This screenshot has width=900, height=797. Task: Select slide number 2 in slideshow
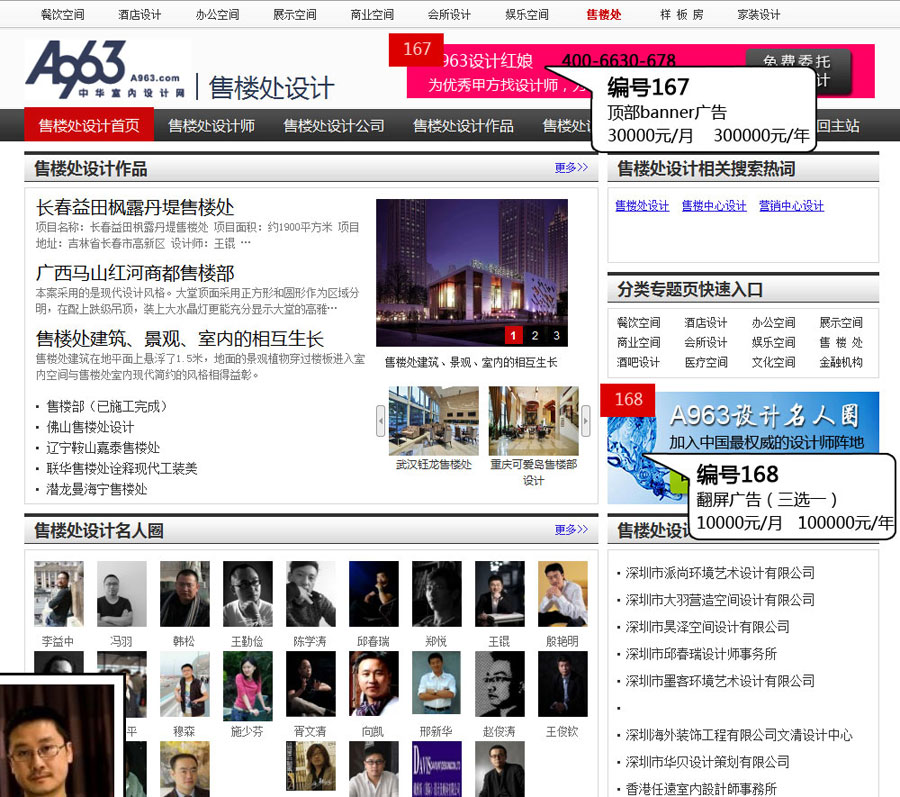(x=534, y=336)
